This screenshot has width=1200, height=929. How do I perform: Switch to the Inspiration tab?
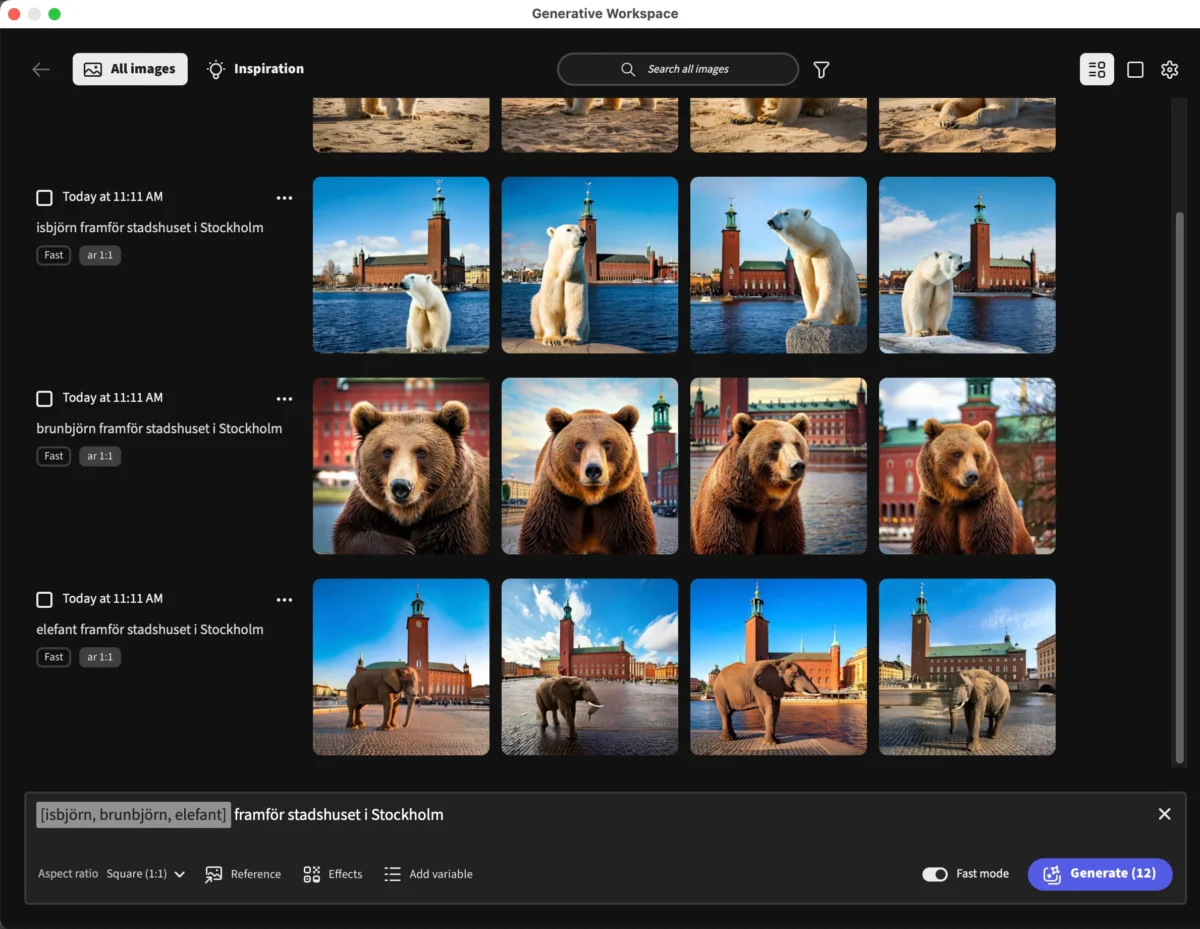[255, 69]
